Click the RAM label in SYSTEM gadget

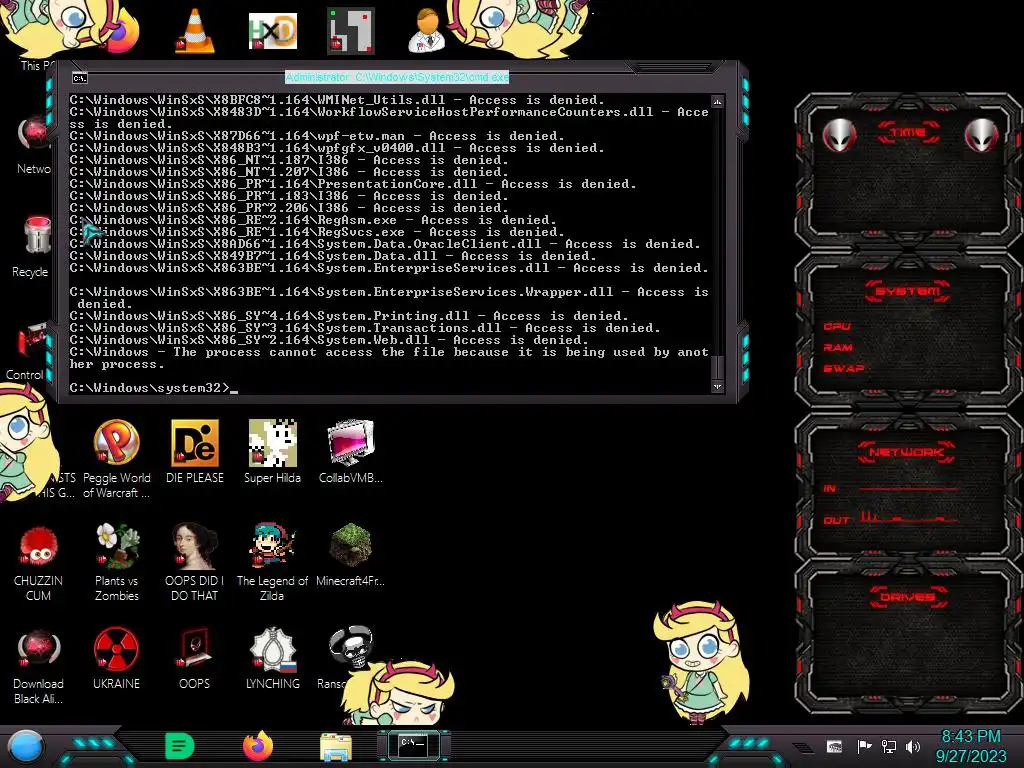click(x=838, y=347)
